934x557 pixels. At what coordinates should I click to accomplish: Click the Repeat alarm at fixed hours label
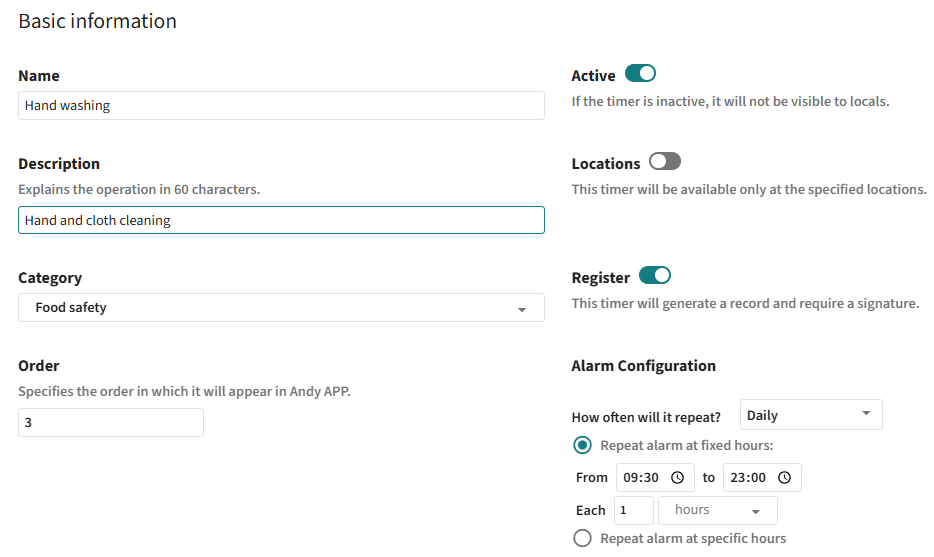tap(687, 446)
